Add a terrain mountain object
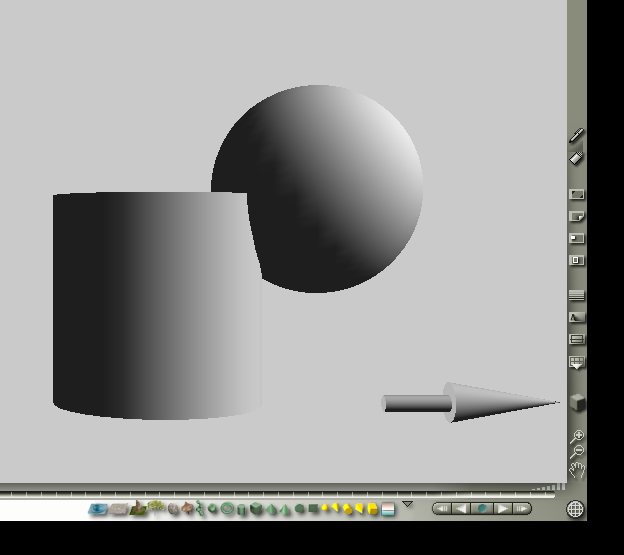The width and height of the screenshot is (624, 555). coord(138,508)
